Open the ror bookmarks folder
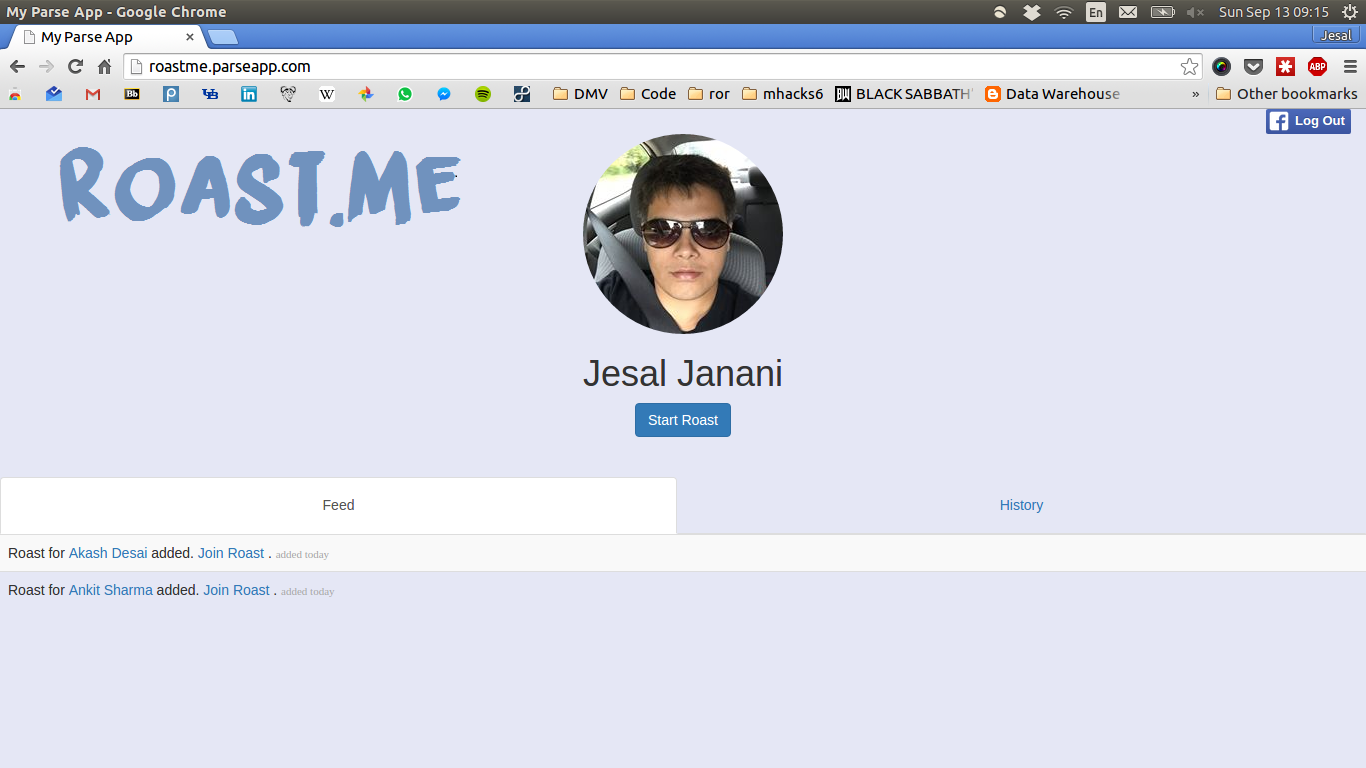This screenshot has height=768, width=1366. tap(709, 94)
